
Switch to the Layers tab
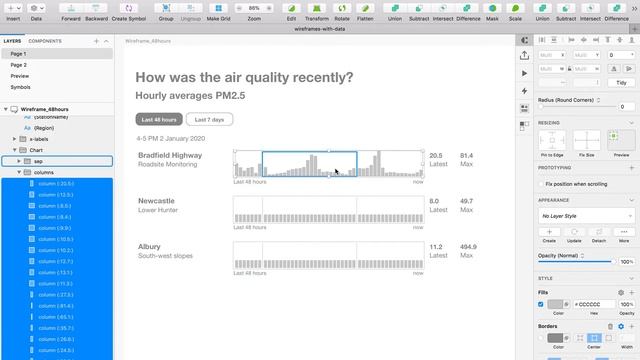tap(12, 41)
